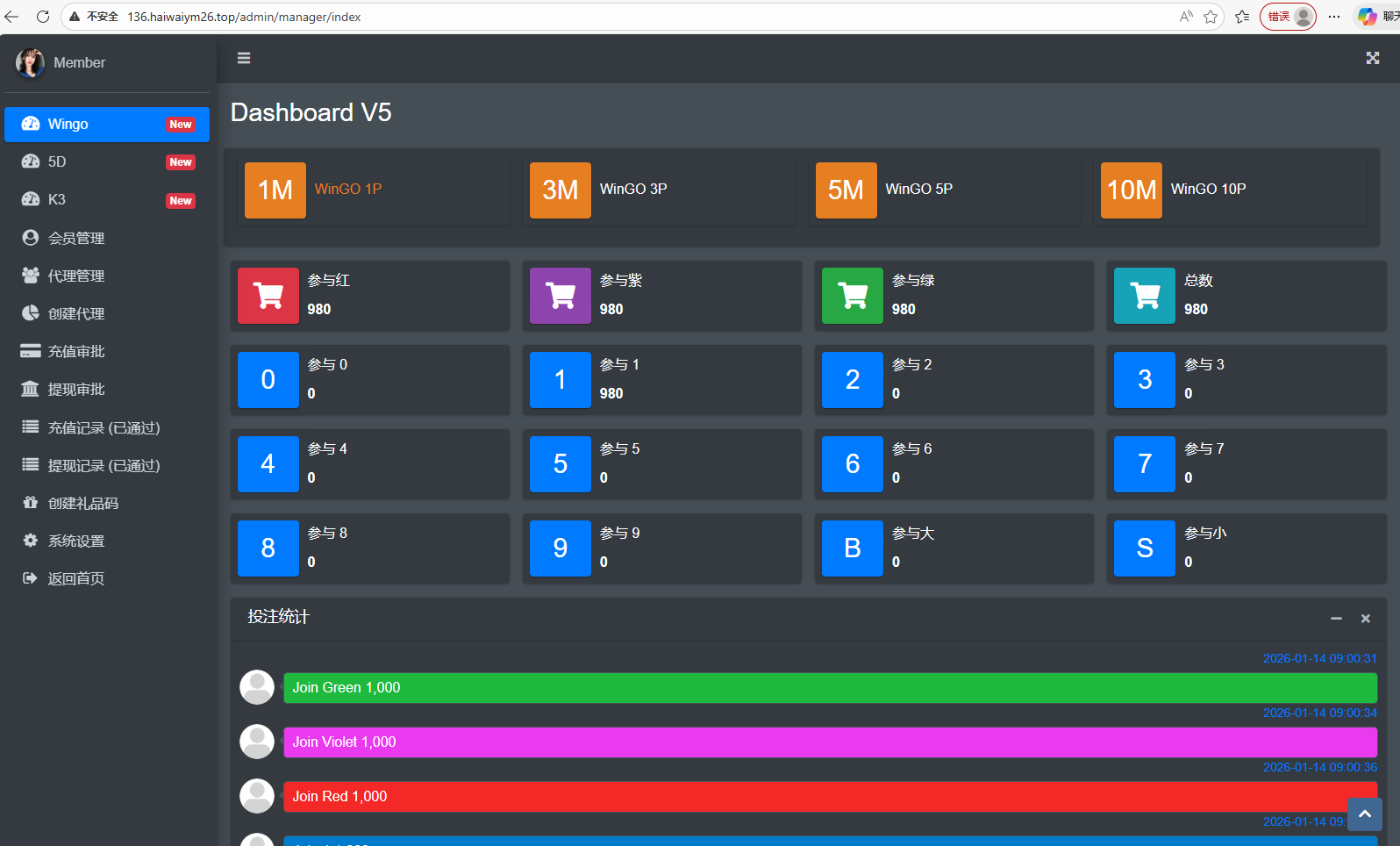This screenshot has height=846, width=1400.
Task: Click the teal 总数 cart icon
Action: [1145, 296]
